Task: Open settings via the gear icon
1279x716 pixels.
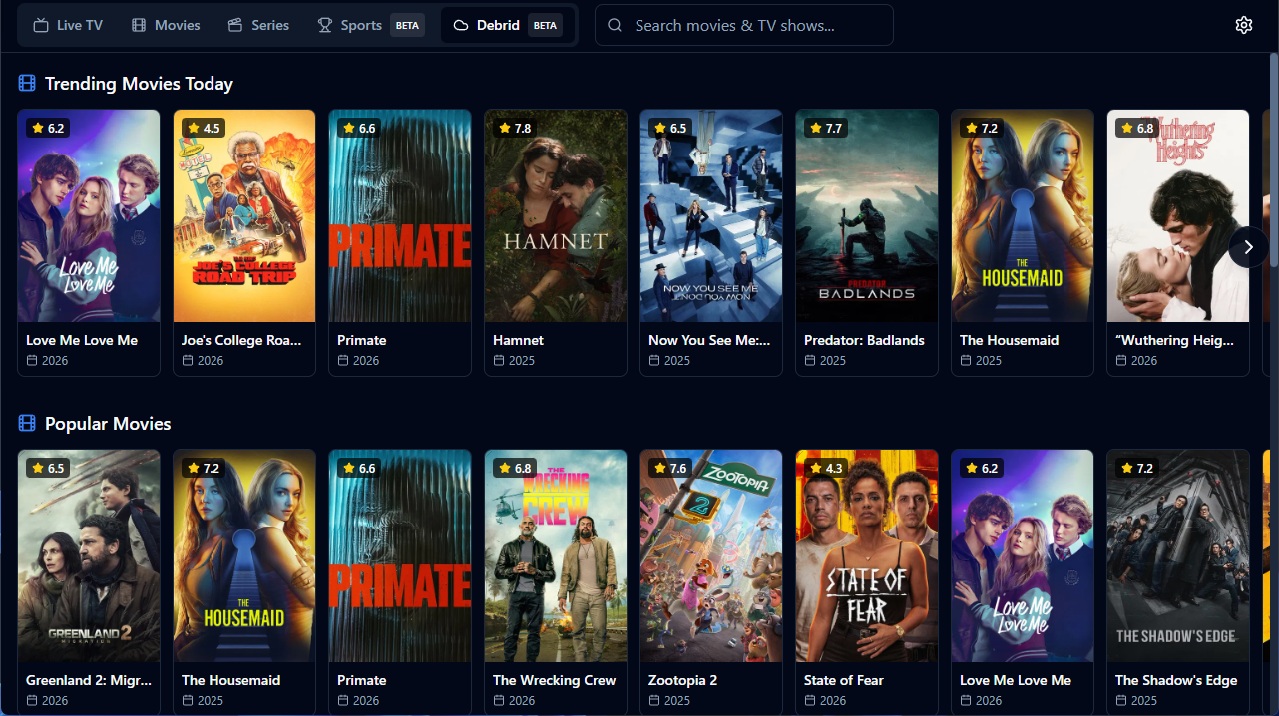Action: [x=1243, y=25]
